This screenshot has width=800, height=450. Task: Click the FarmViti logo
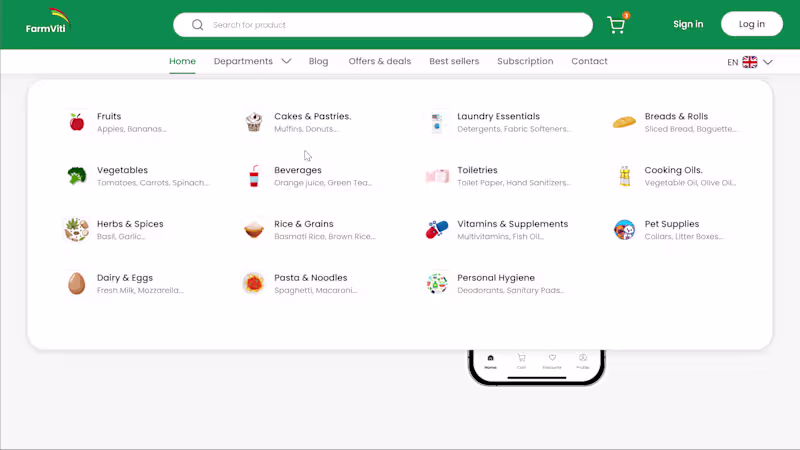(47, 21)
